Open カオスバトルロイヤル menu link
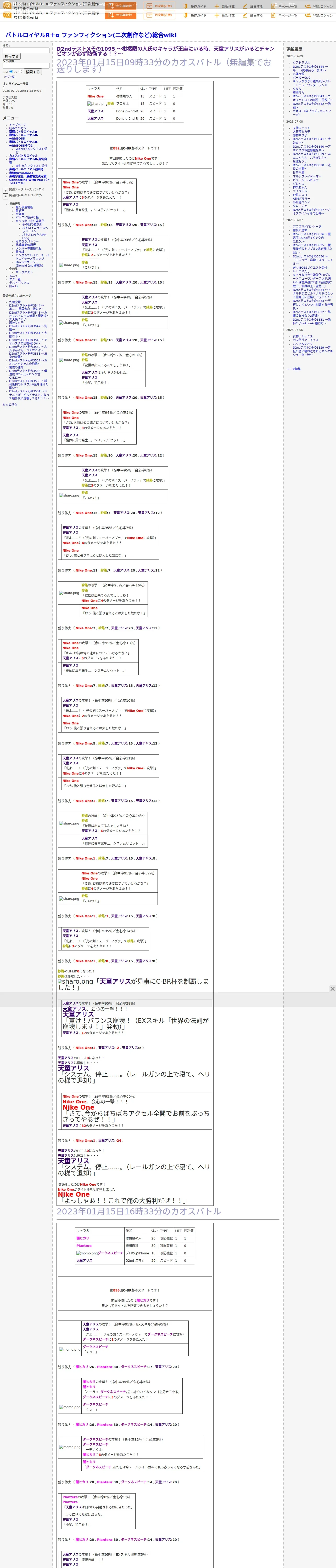This screenshot has width=336, height=1568. (x=23, y=156)
